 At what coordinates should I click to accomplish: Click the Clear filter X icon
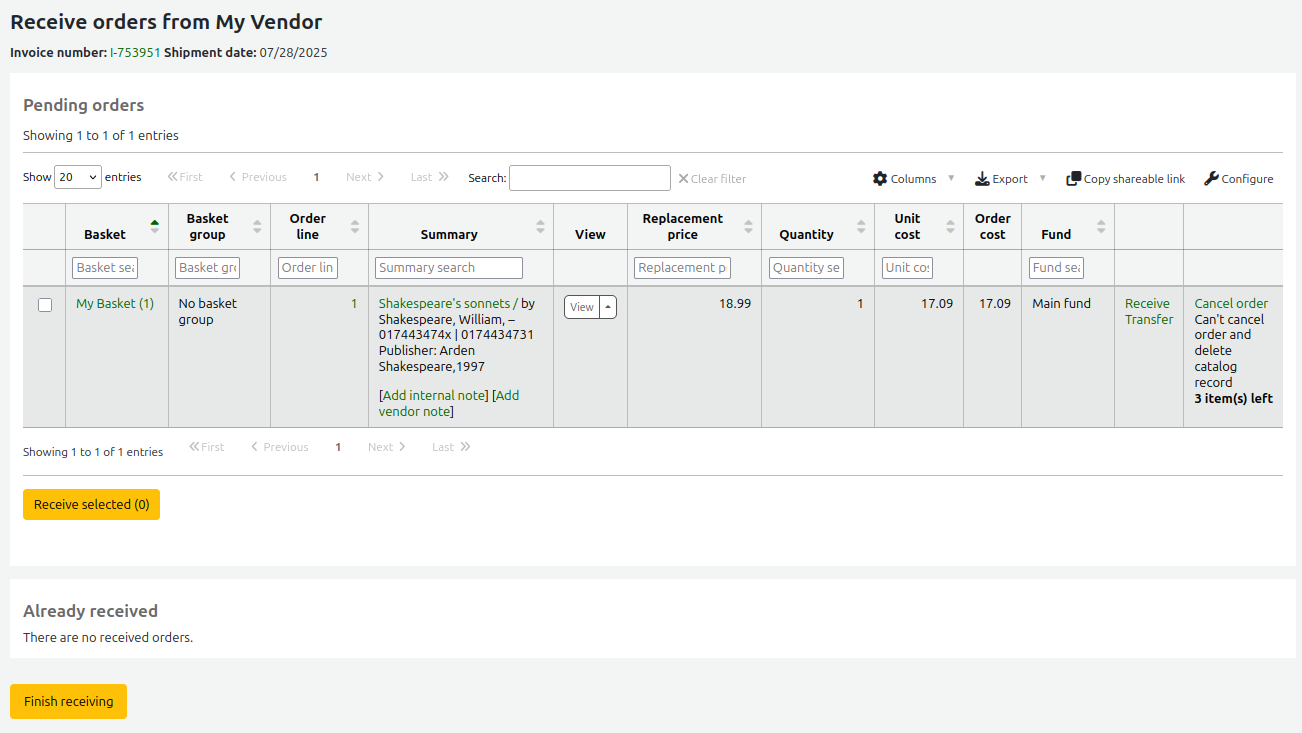coord(683,179)
